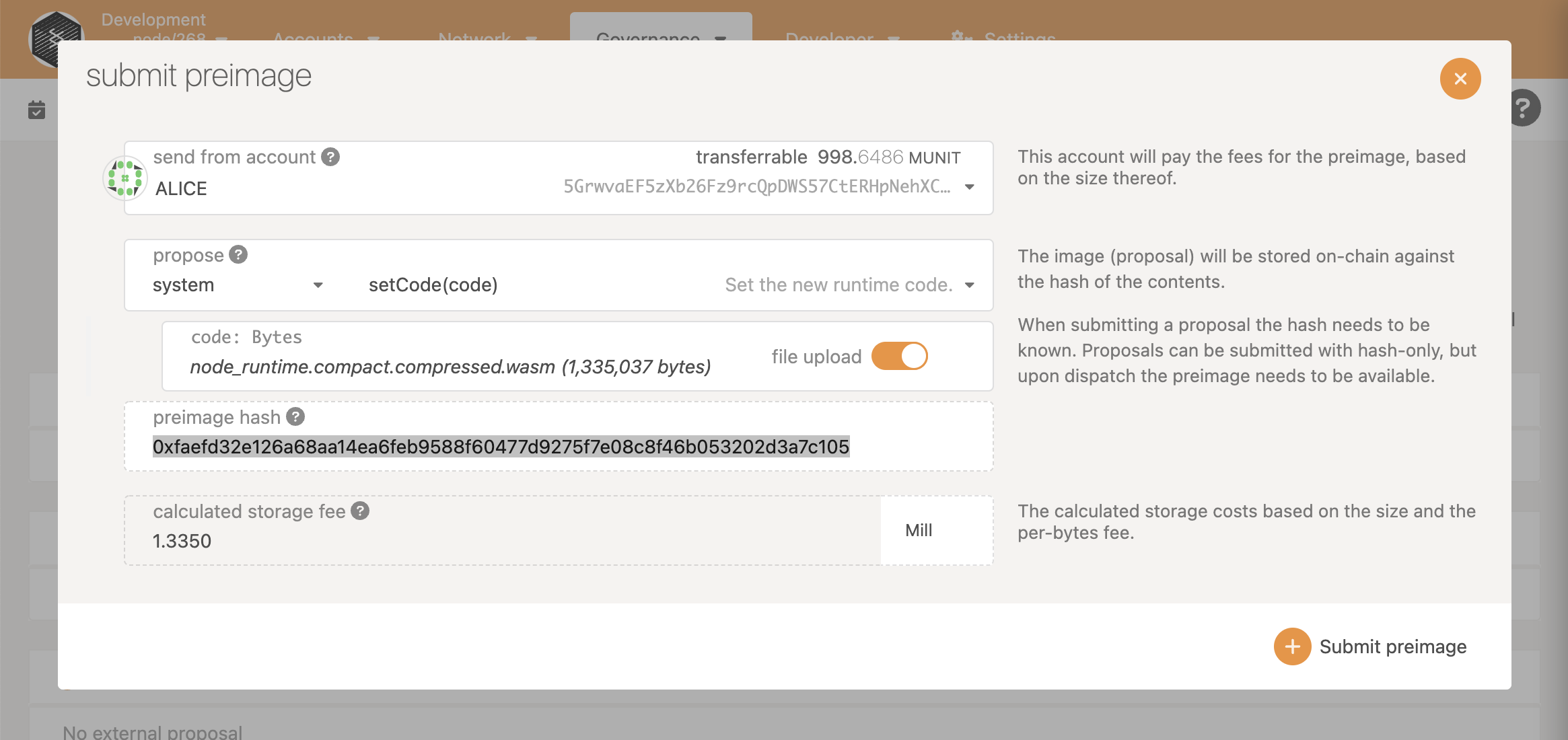Click the code: Bytes label

point(246,337)
